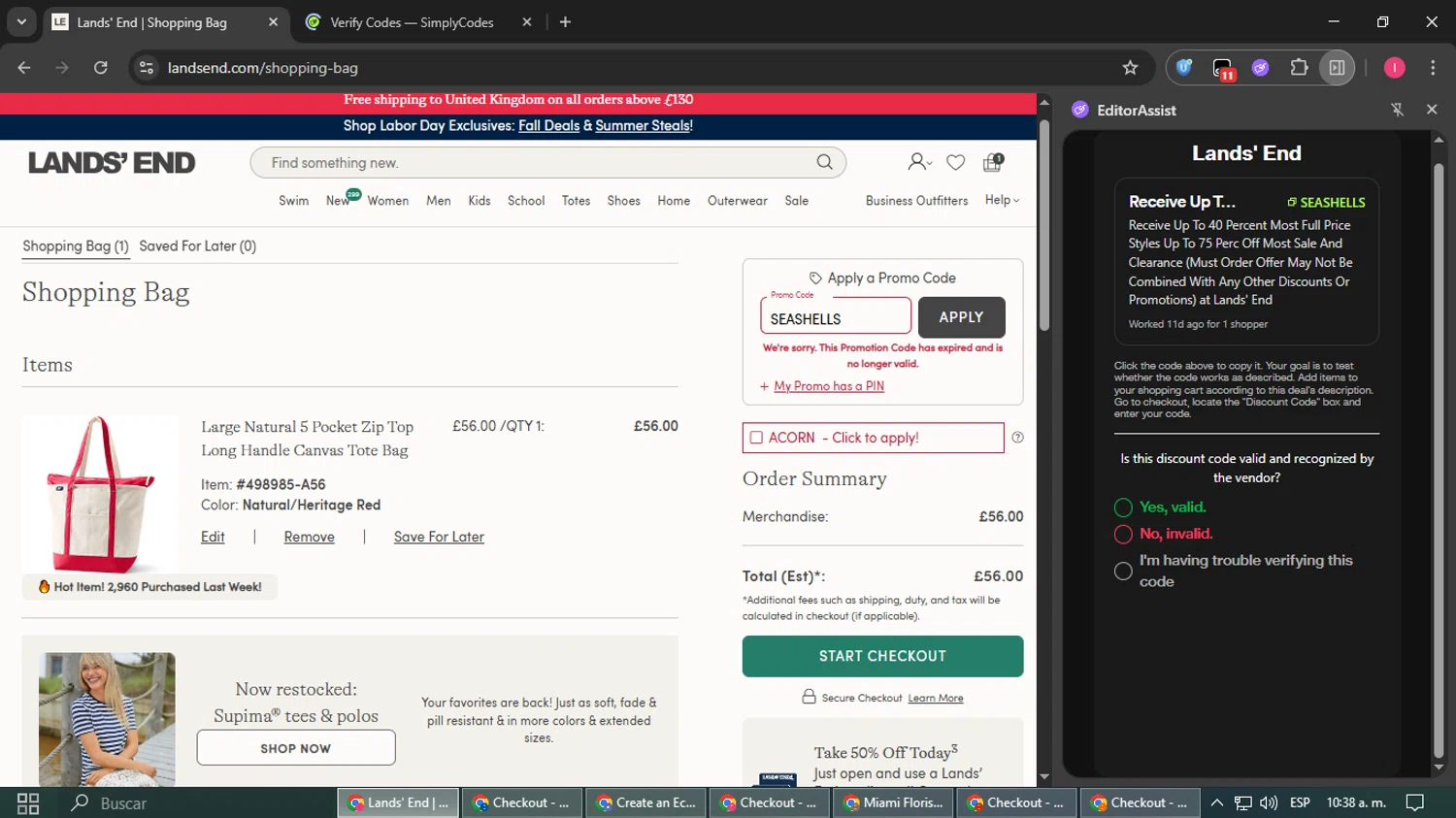Click the Fall Deals link
This screenshot has width=1456, height=818.
(548, 125)
